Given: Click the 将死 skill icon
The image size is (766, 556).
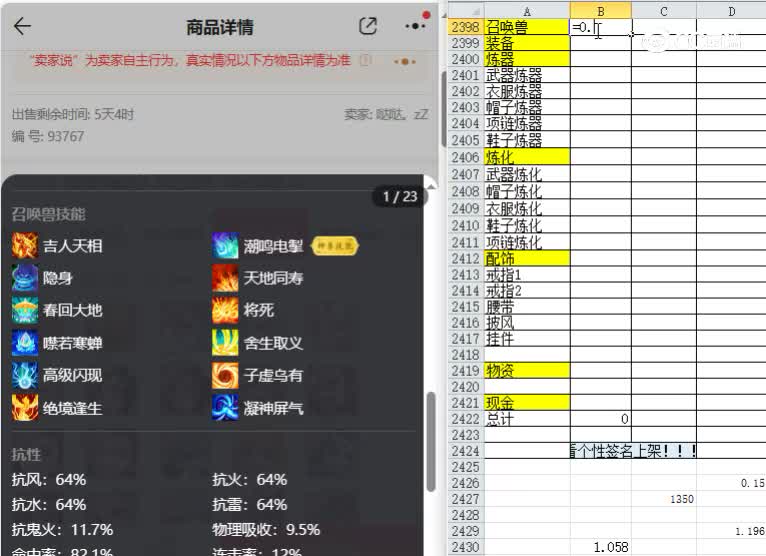Looking at the screenshot, I should [225, 310].
